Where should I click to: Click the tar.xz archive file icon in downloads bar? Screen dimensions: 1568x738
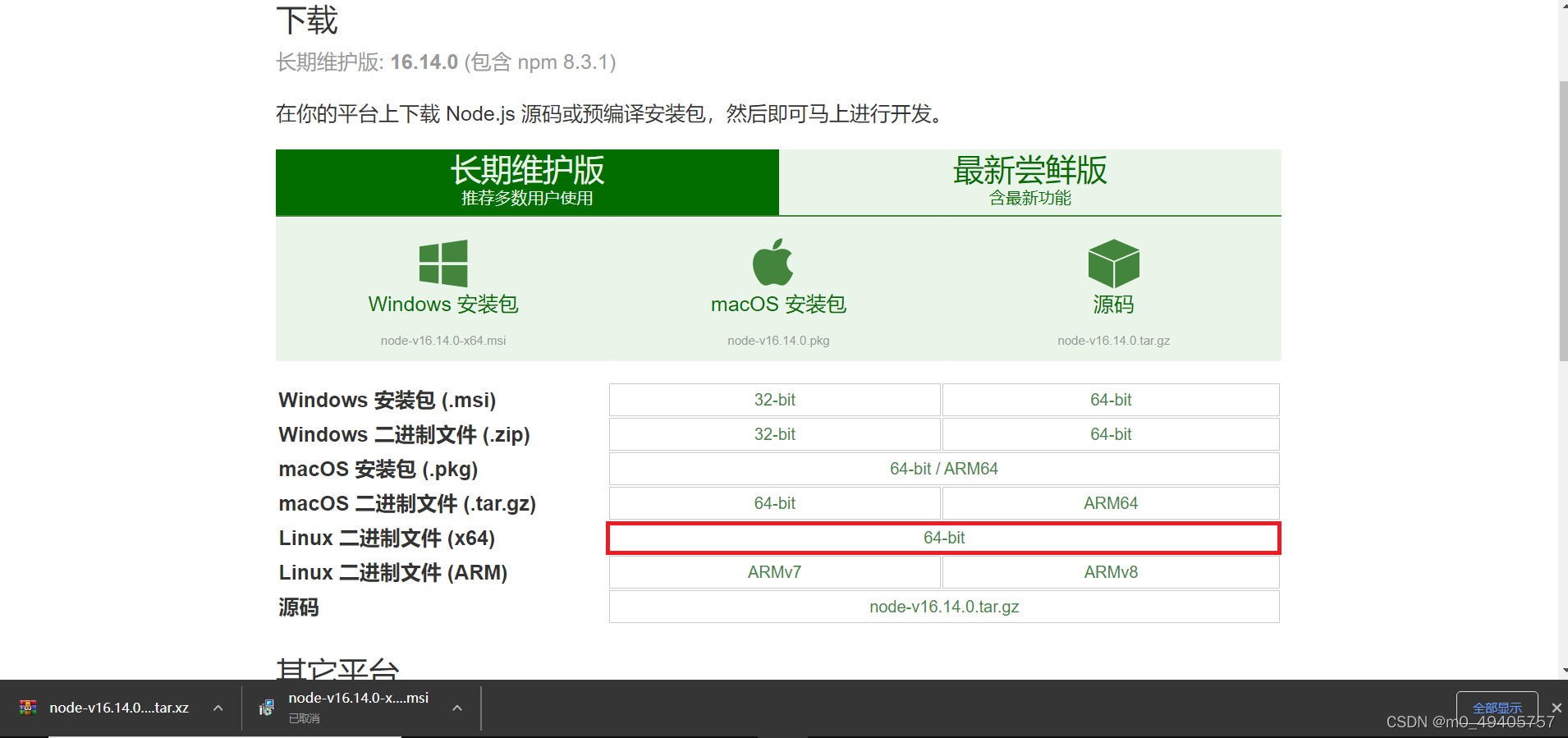point(28,708)
